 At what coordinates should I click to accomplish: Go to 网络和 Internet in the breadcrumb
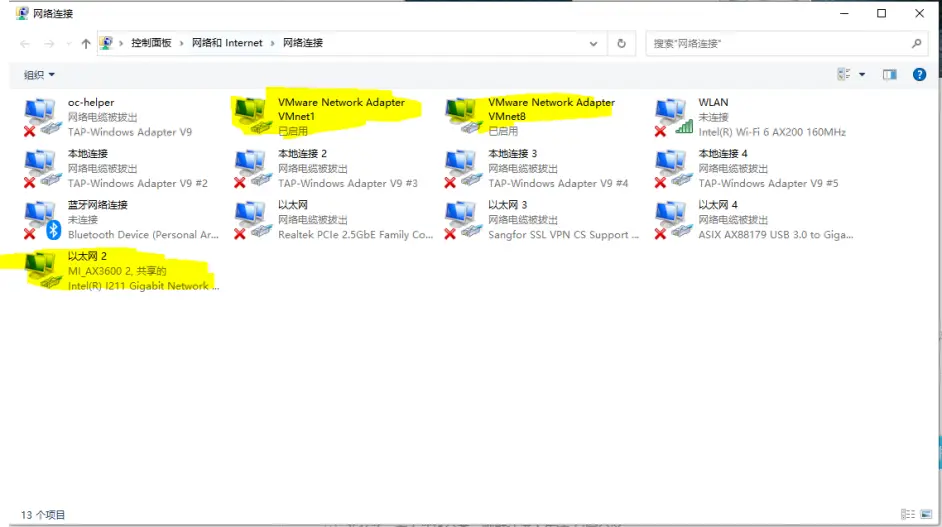(x=227, y=43)
